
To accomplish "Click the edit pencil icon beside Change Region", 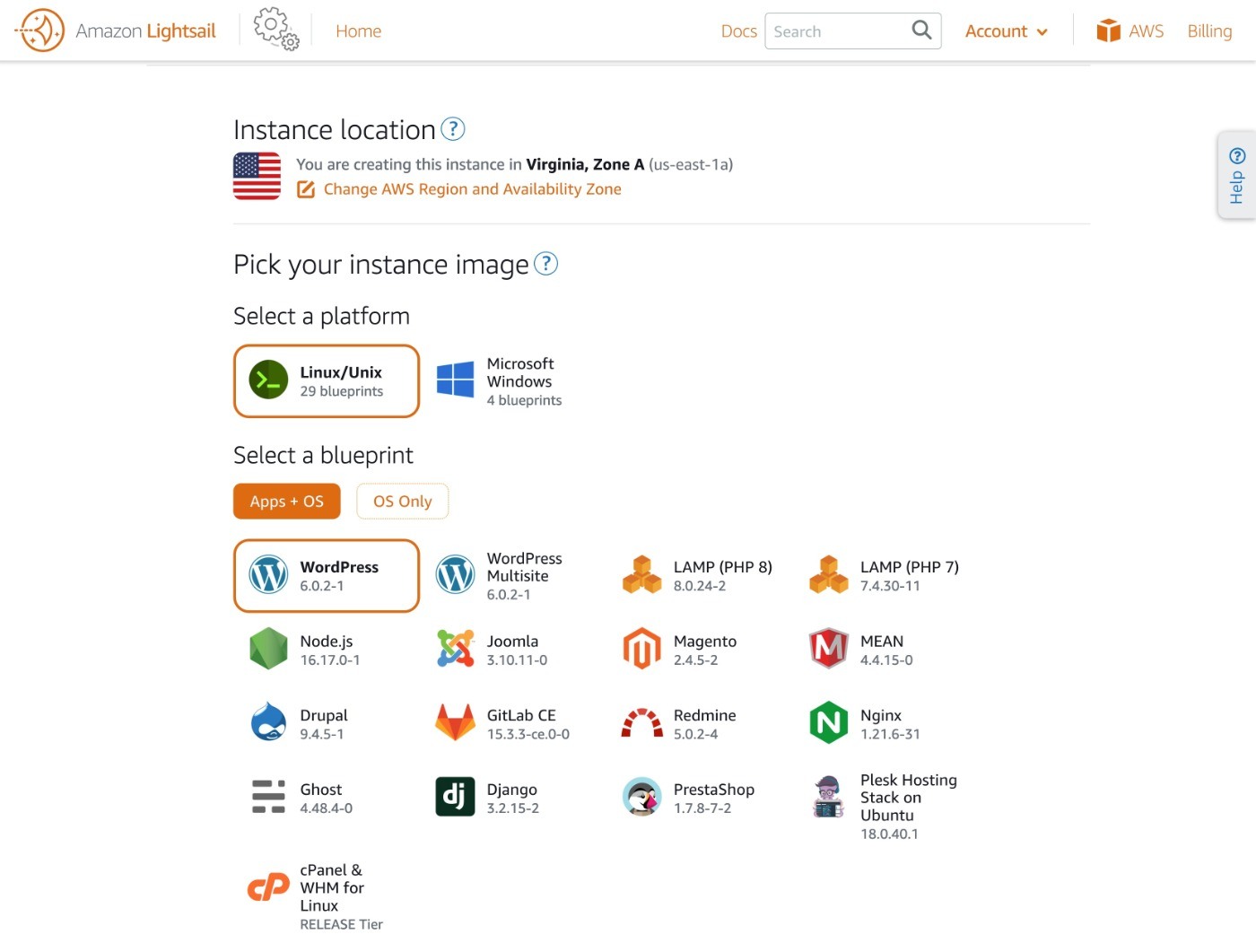I will pyautogui.click(x=306, y=189).
